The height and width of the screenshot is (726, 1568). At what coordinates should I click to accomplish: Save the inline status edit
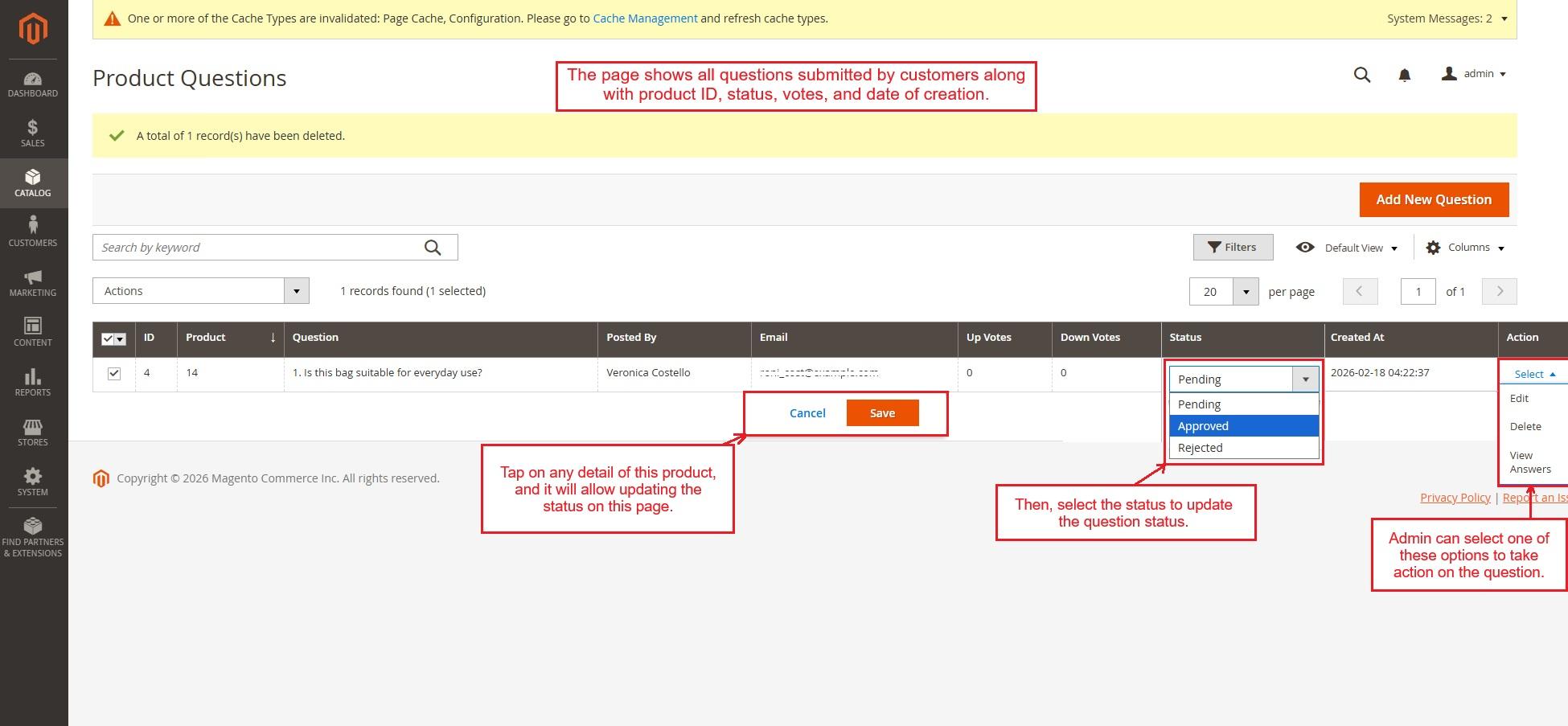[881, 413]
